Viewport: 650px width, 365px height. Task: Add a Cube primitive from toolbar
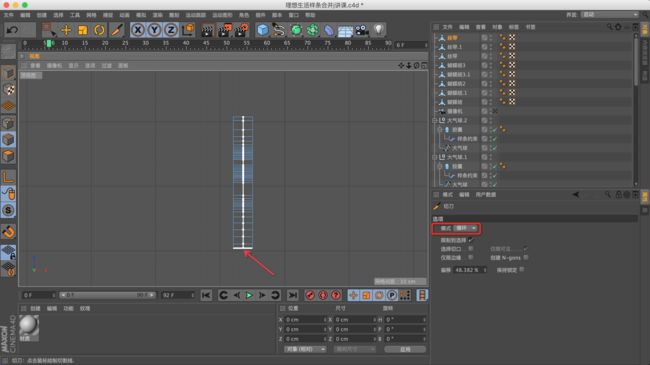263,30
